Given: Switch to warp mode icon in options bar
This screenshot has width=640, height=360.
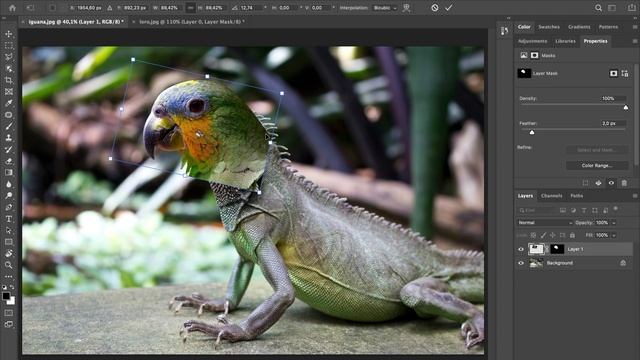Looking at the screenshot, I should point(406,8).
